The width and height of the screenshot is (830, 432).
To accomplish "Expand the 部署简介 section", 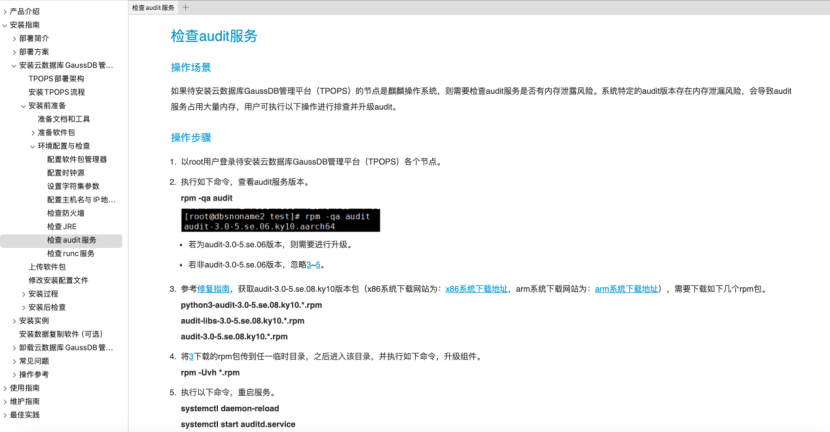I will point(14,39).
